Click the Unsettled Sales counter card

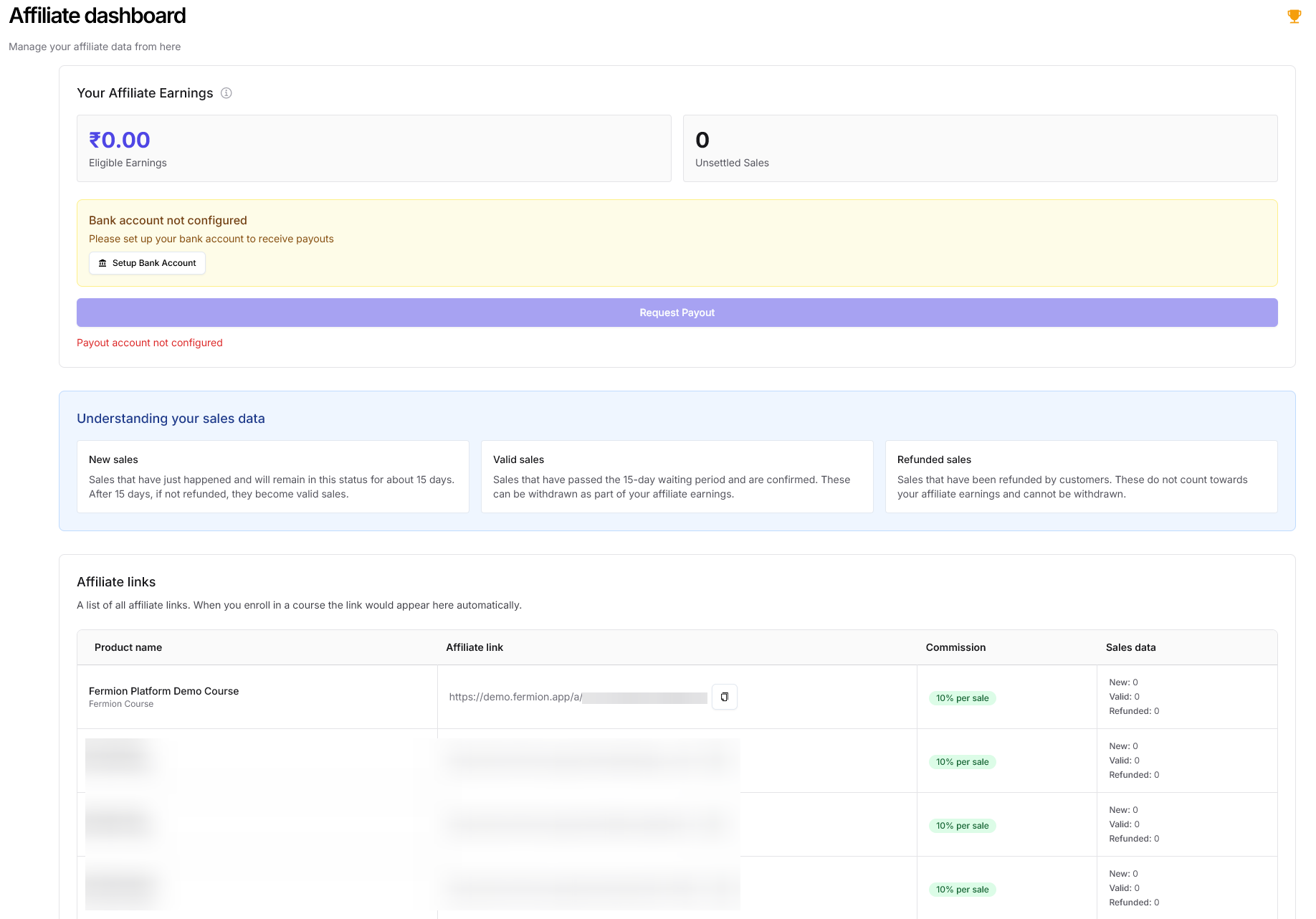981,148
